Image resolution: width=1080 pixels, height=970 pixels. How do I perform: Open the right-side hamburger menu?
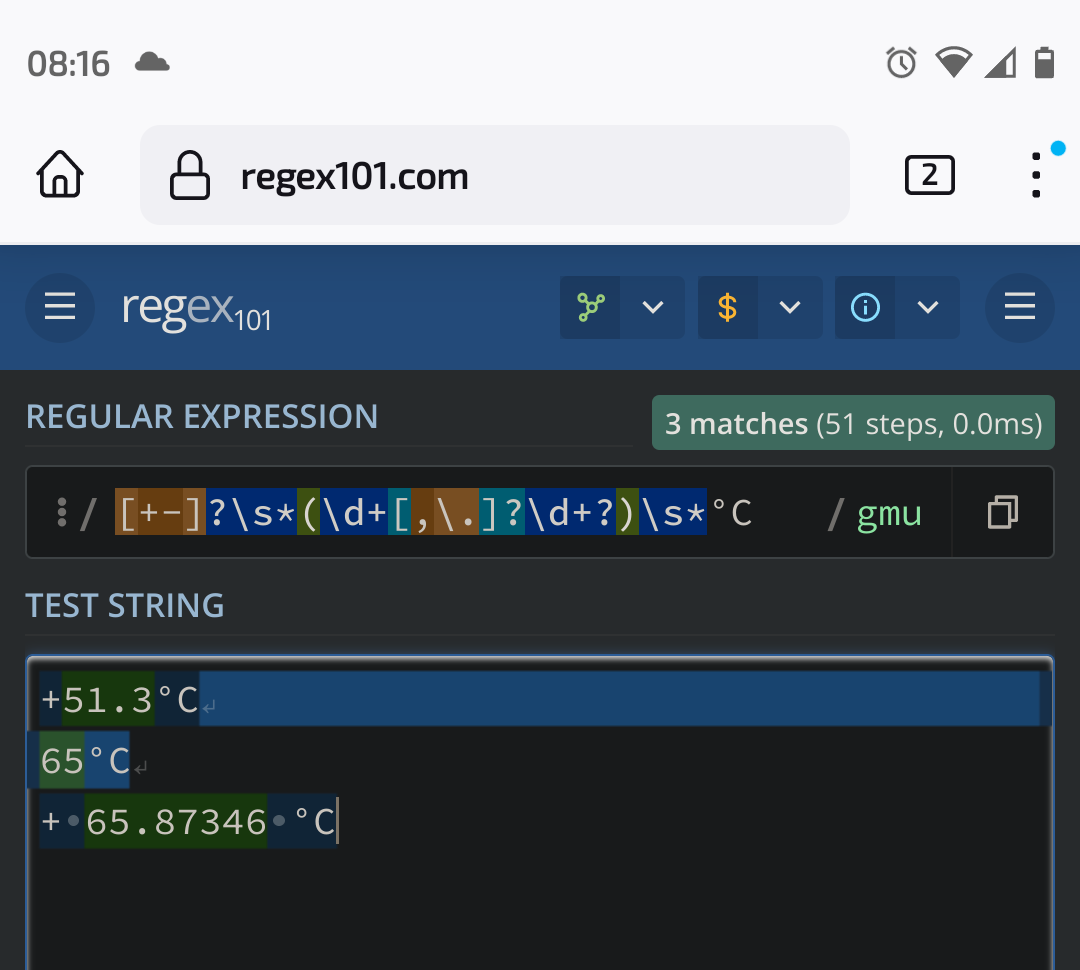[1019, 307]
